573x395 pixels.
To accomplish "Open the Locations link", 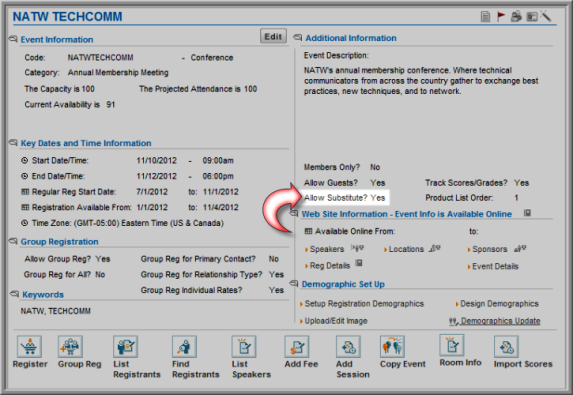I will coord(406,249).
